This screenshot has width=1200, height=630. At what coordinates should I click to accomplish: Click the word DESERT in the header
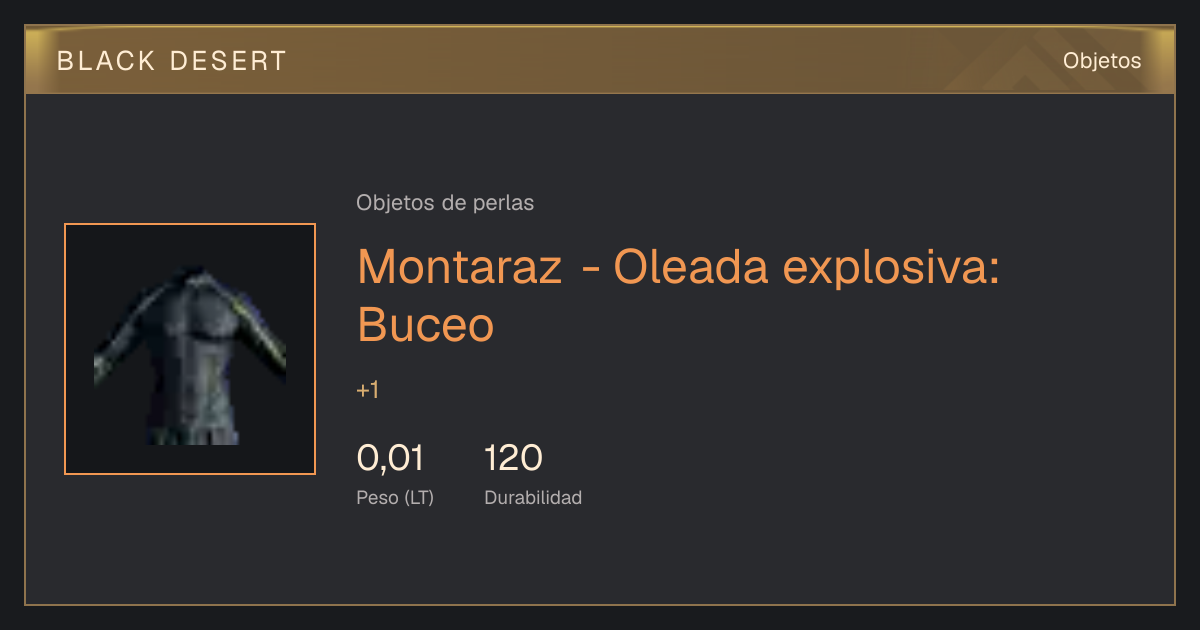pyautogui.click(x=228, y=61)
